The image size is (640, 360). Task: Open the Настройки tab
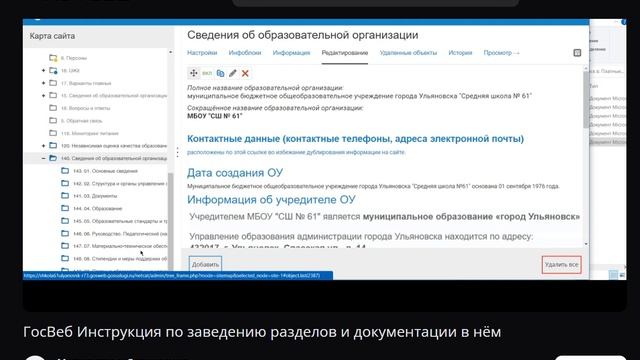[x=202, y=53]
